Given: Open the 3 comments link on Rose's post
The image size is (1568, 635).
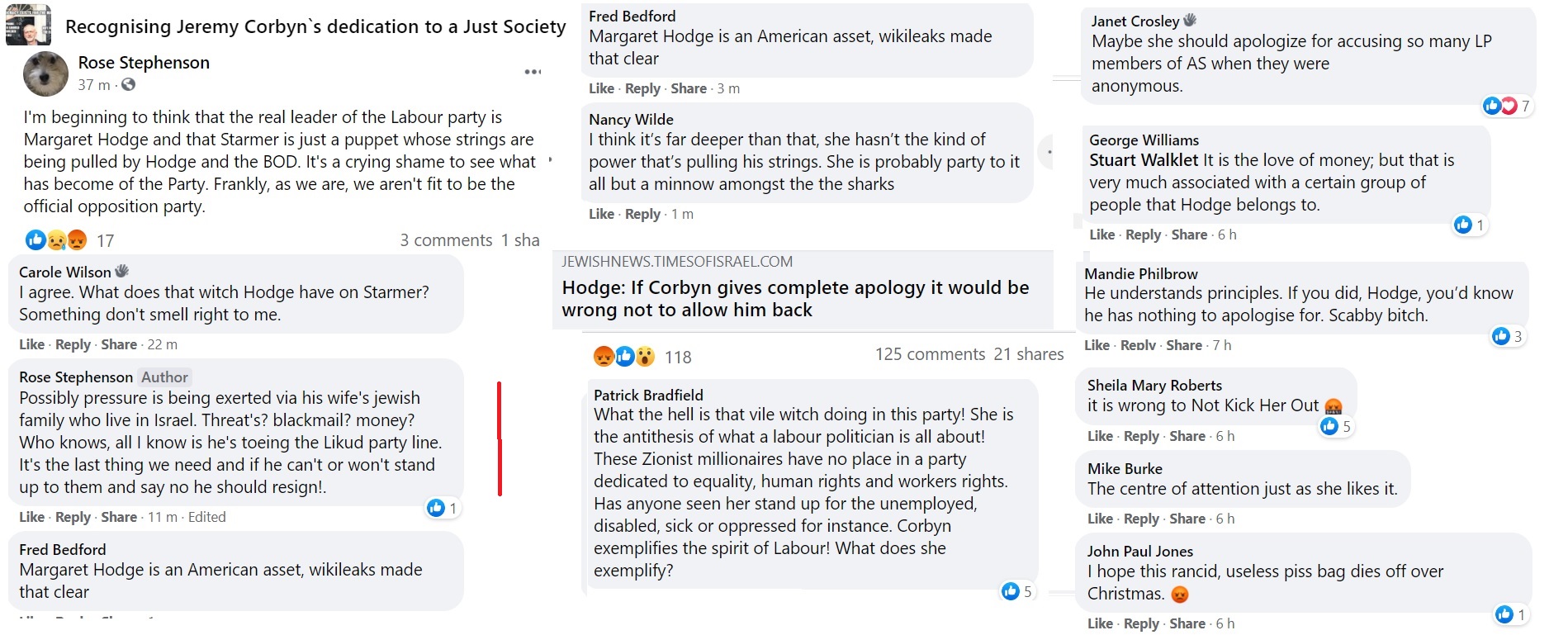Looking at the screenshot, I should point(446,240).
